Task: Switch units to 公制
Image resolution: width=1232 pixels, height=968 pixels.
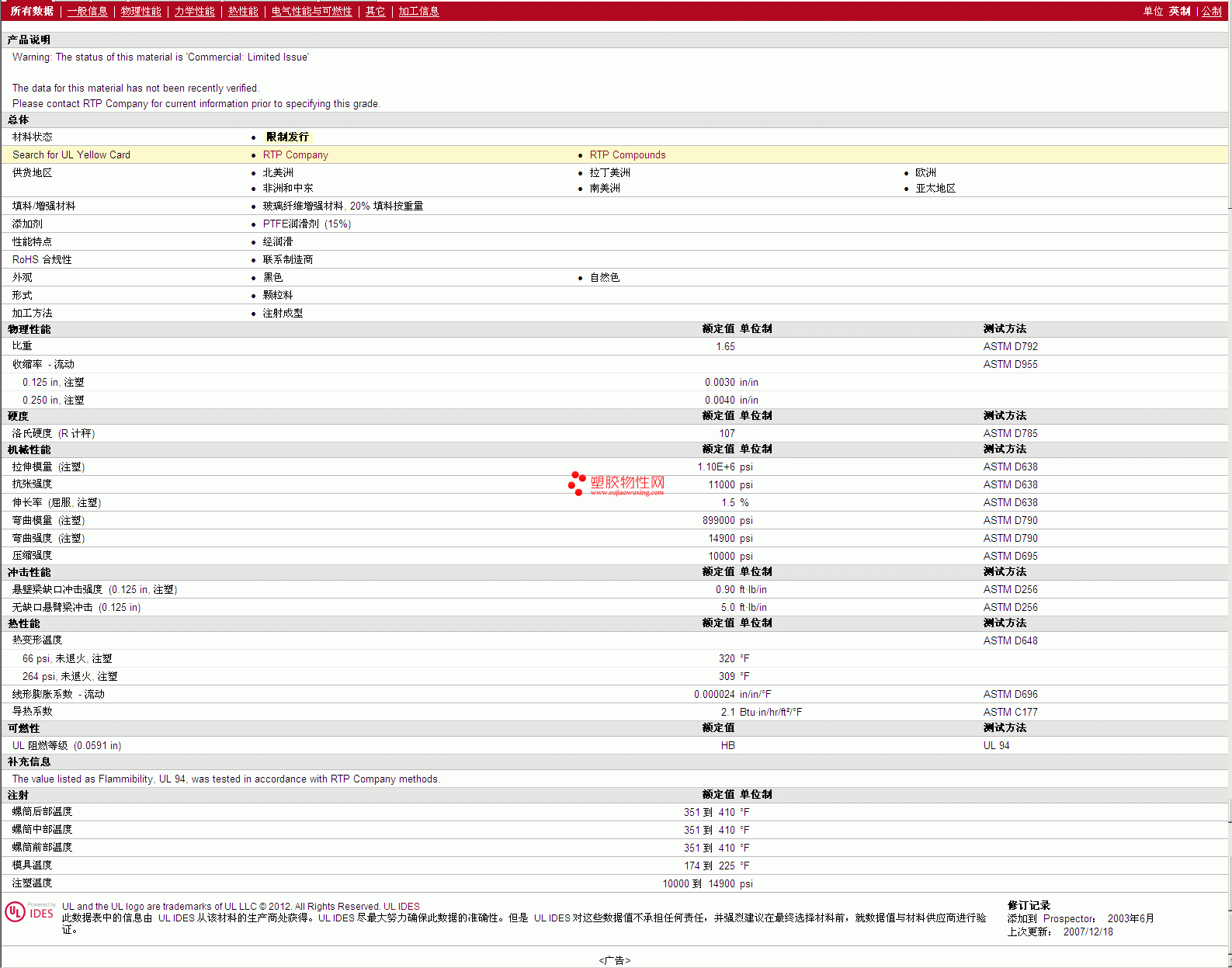Action: pyautogui.click(x=1211, y=11)
